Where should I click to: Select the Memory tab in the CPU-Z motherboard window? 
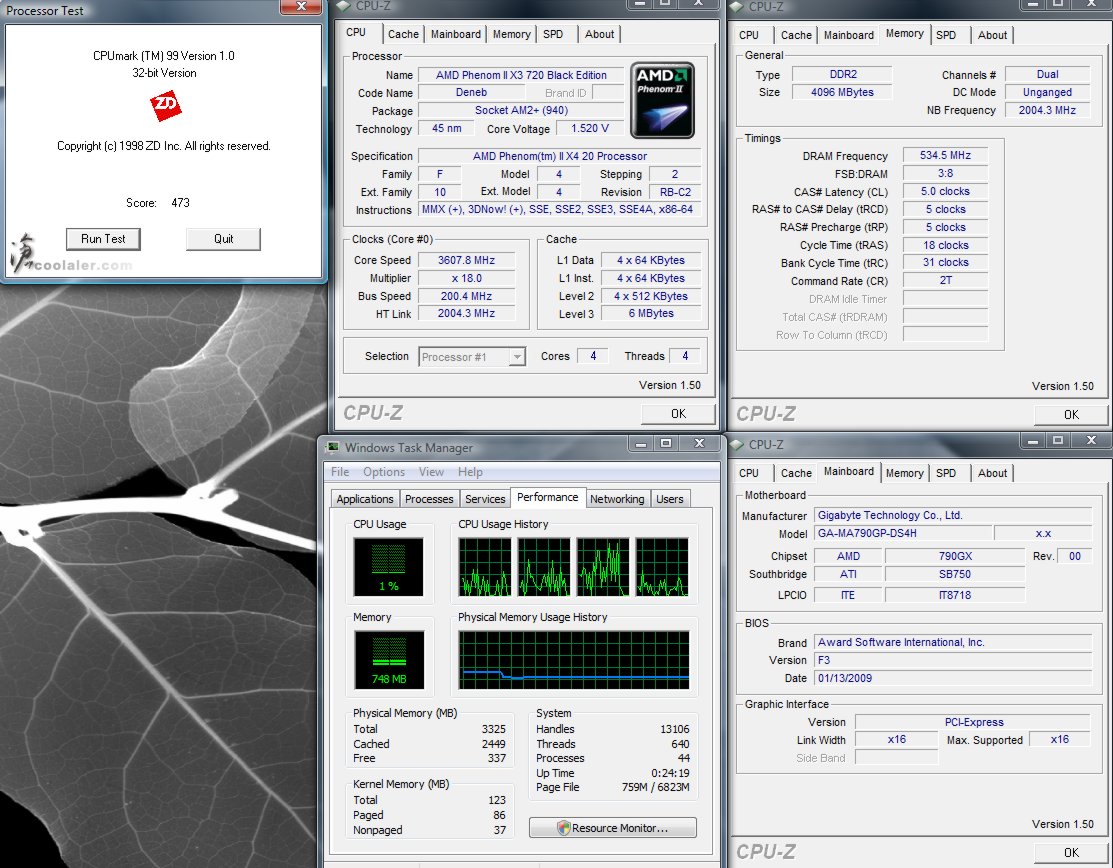(904, 473)
